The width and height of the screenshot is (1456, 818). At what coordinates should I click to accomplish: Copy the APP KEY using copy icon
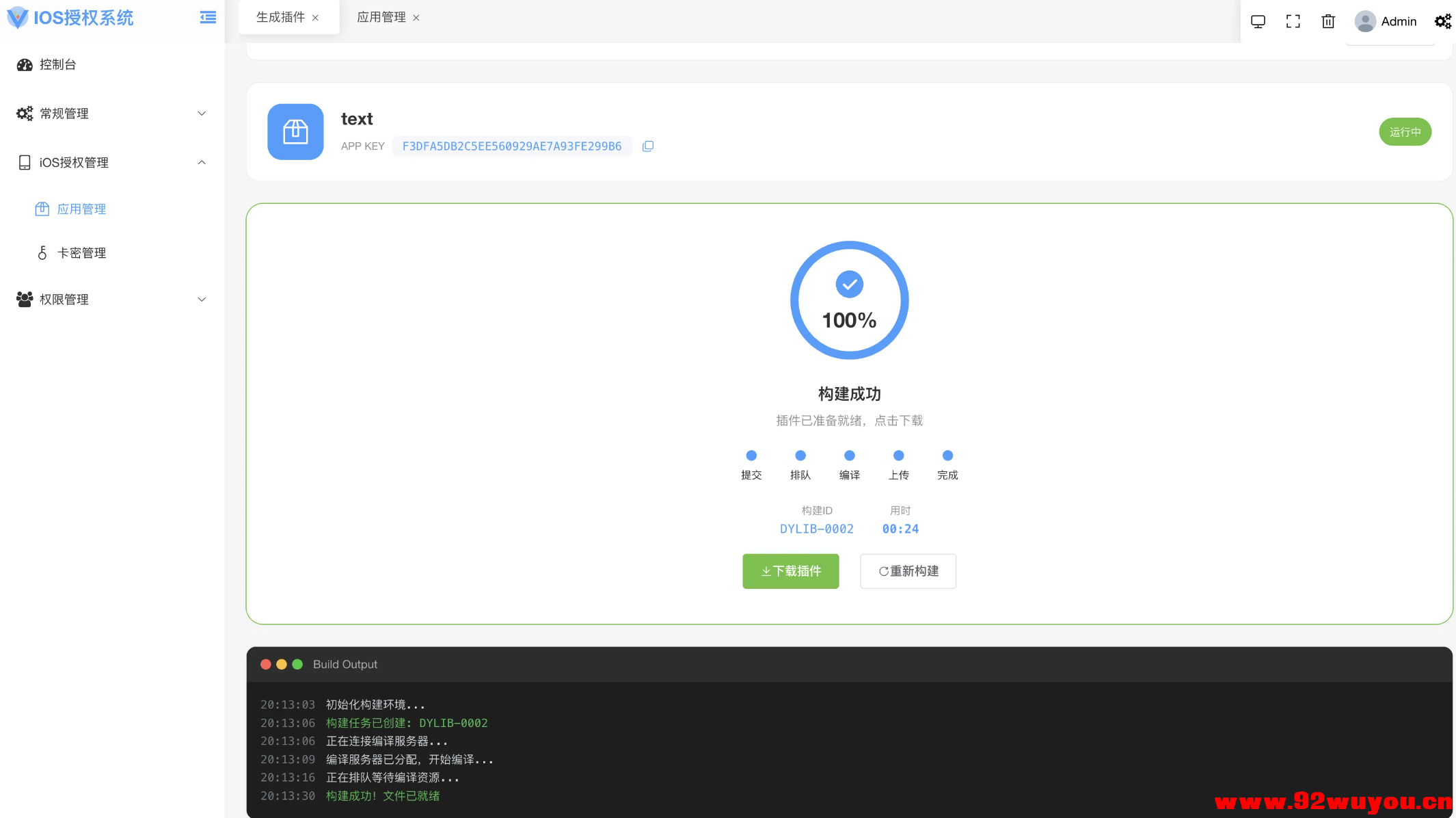tap(647, 146)
